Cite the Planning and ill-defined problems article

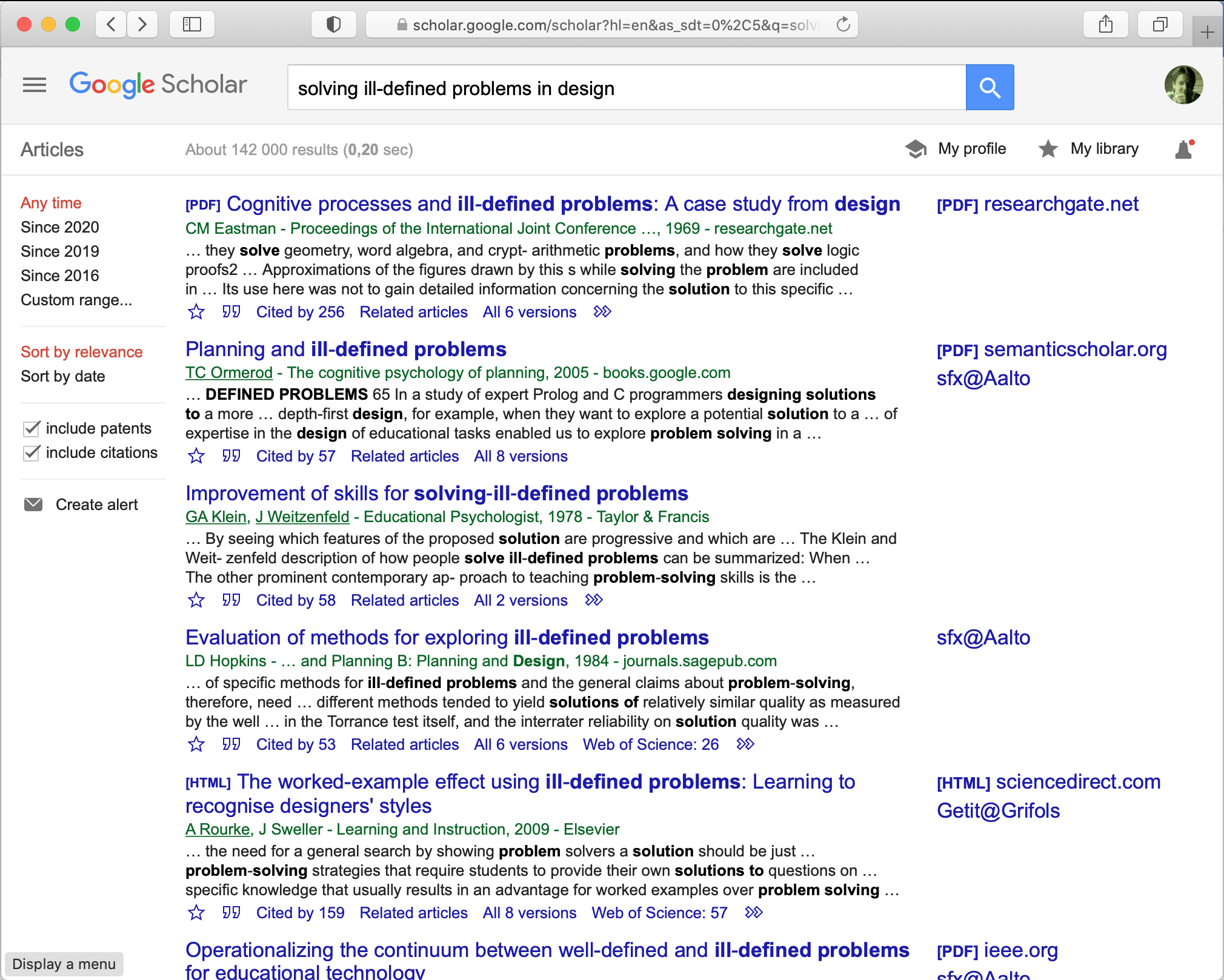[x=231, y=456]
